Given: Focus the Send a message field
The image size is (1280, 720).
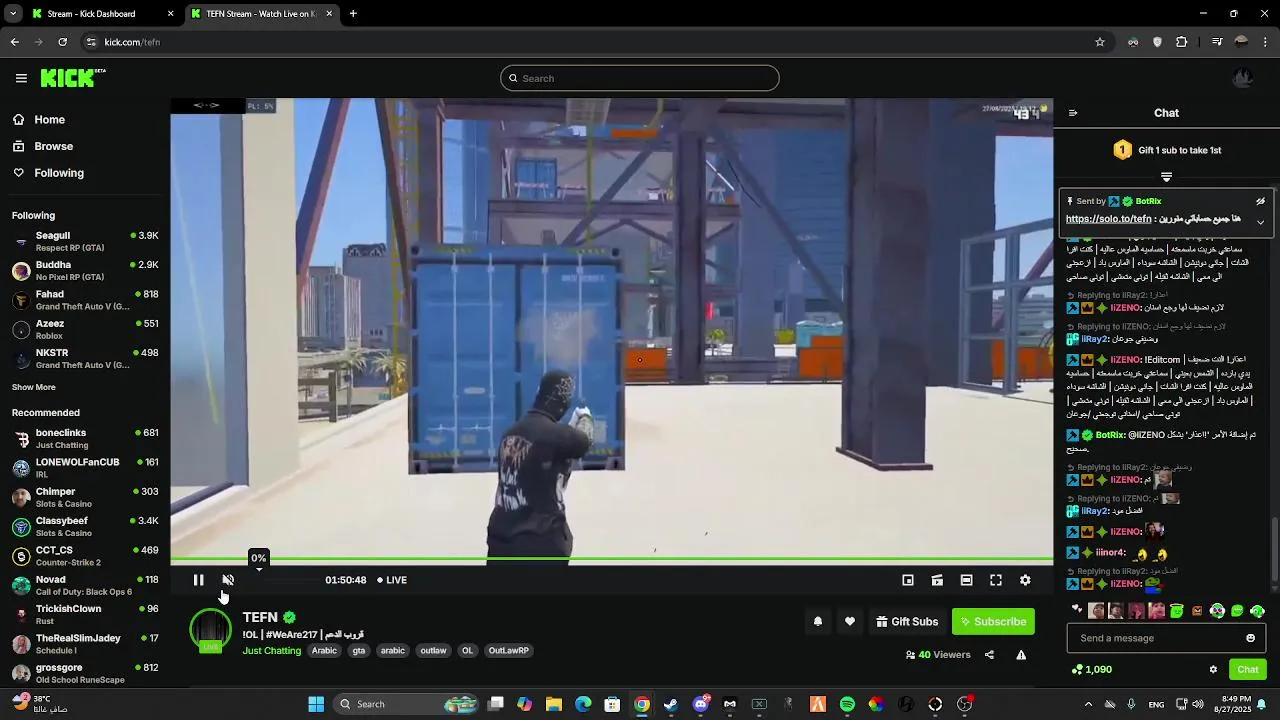Looking at the screenshot, I should coord(1166,638).
